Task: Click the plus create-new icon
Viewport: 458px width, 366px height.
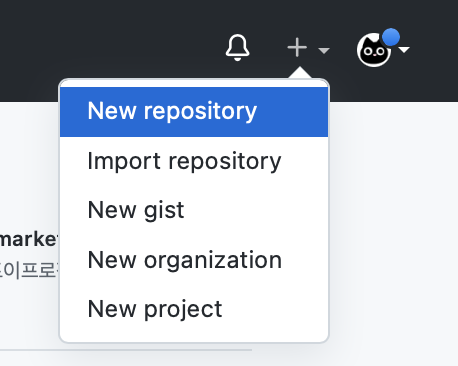Action: click(x=297, y=48)
